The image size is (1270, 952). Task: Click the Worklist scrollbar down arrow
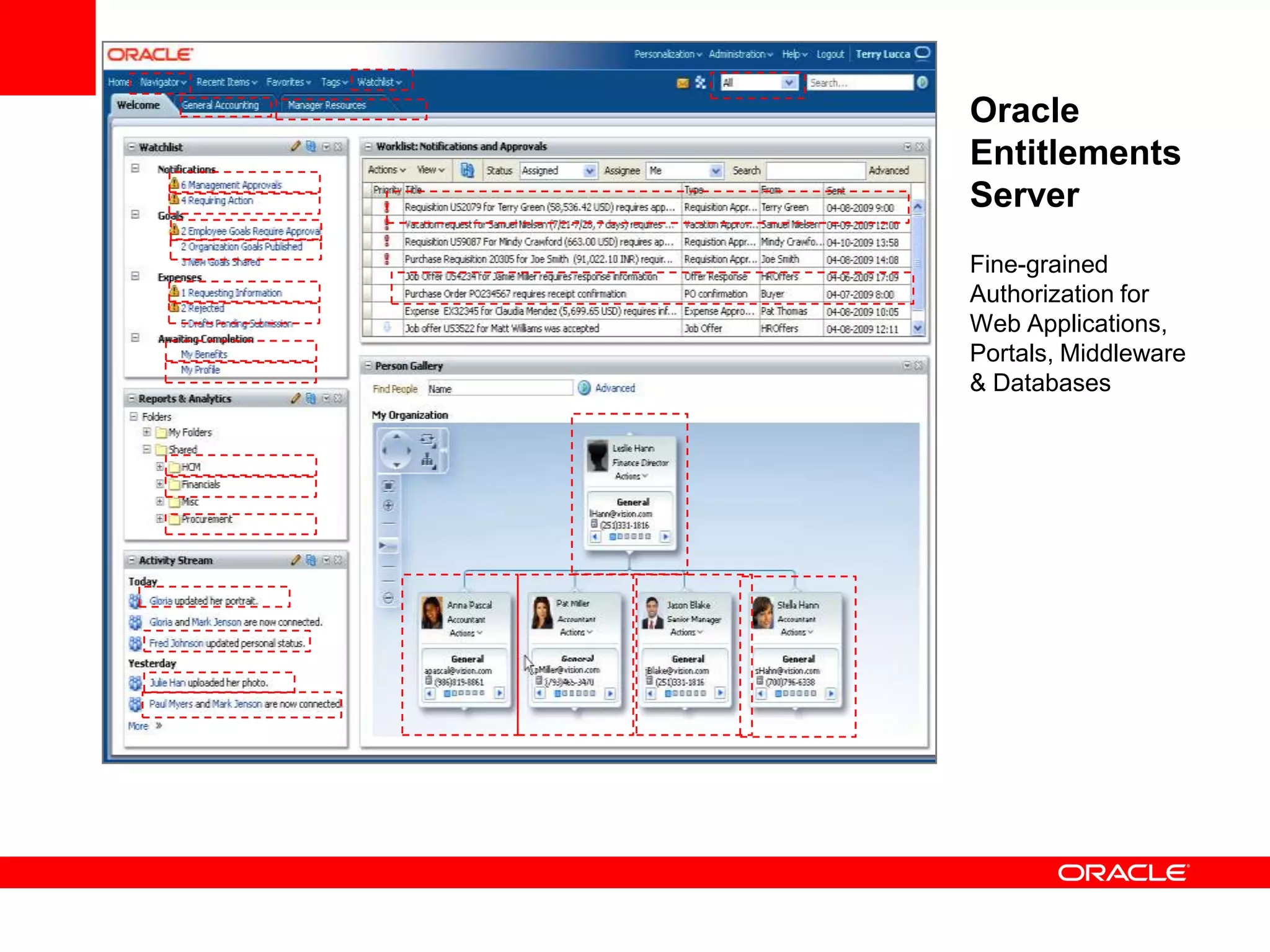pos(918,328)
